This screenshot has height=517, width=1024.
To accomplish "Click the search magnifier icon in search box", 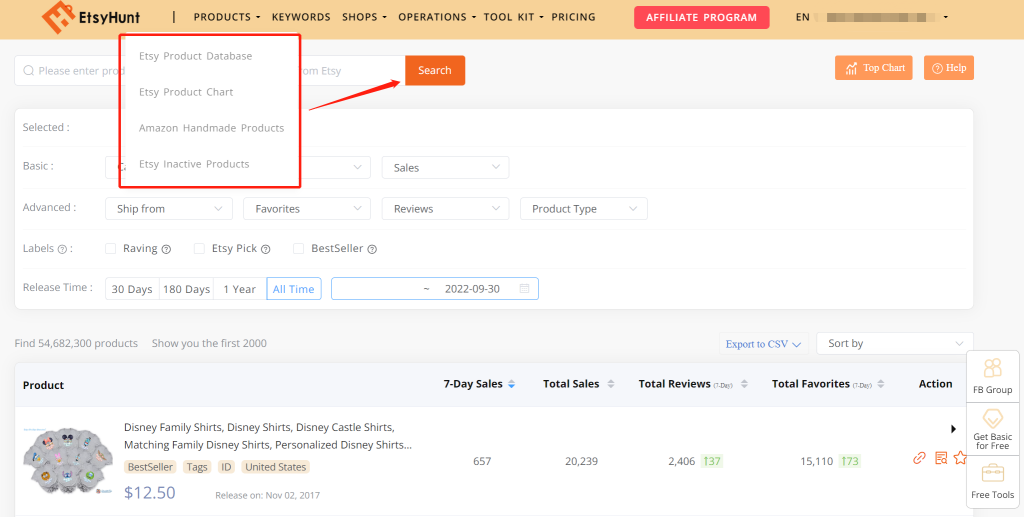I will 28,70.
